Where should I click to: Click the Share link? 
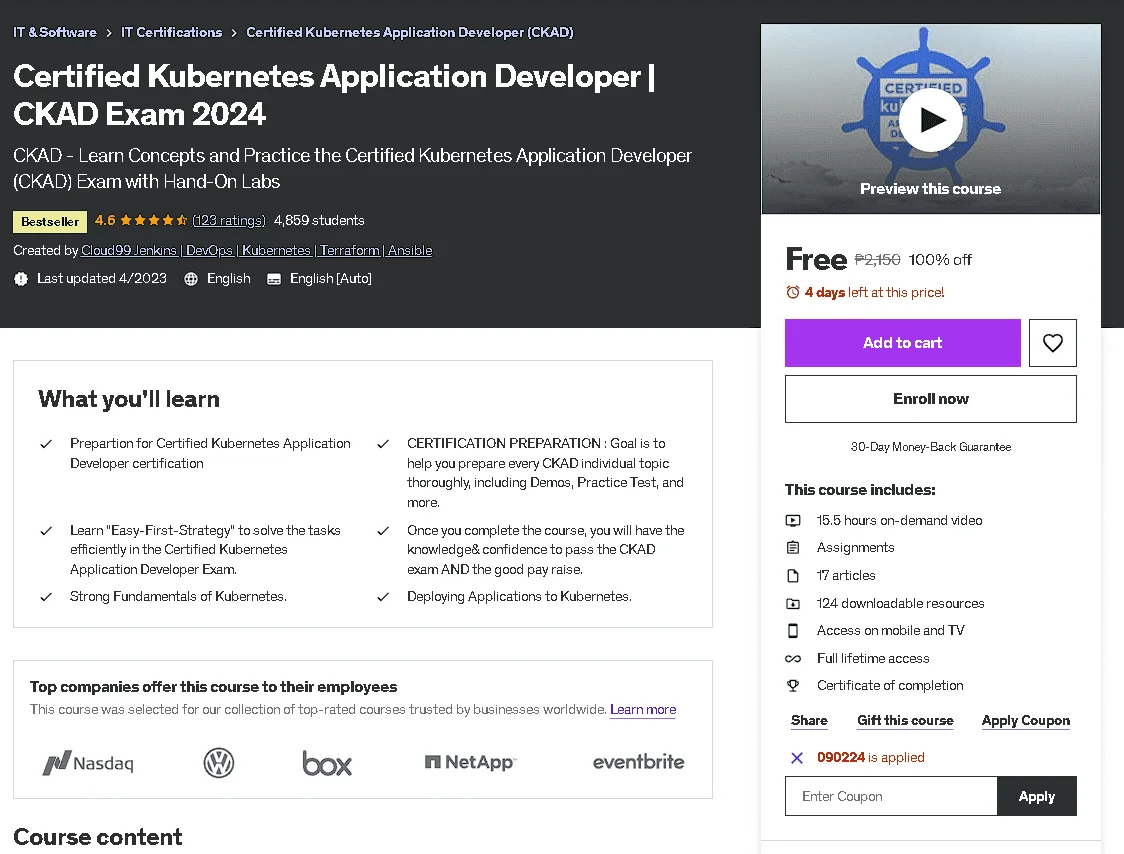(809, 721)
